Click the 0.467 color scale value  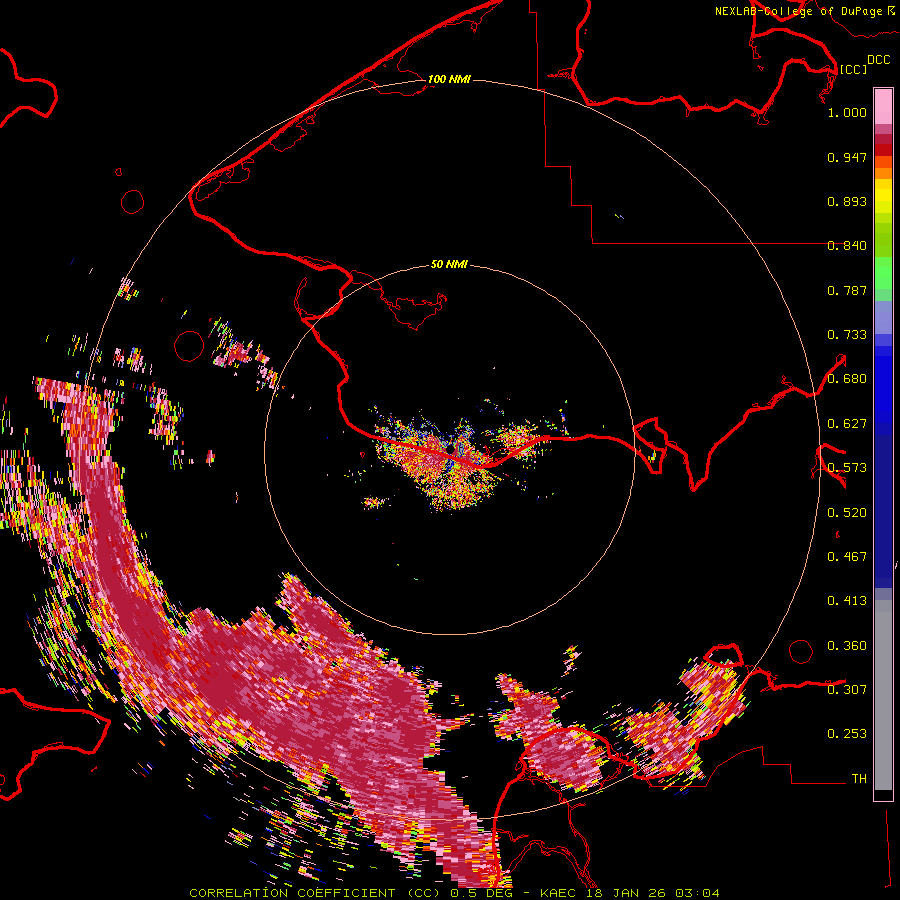click(847, 557)
